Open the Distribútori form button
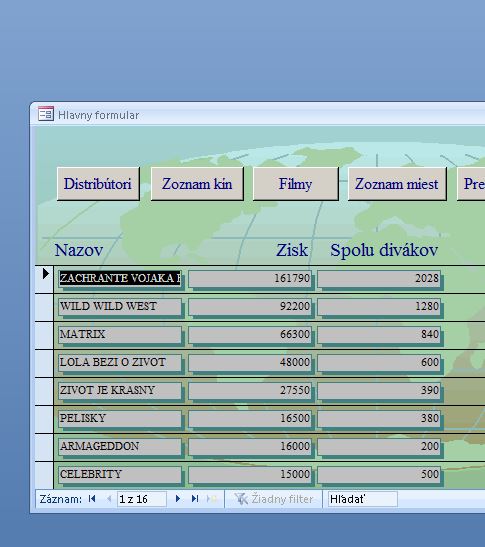This screenshot has height=547, width=485. pos(98,184)
